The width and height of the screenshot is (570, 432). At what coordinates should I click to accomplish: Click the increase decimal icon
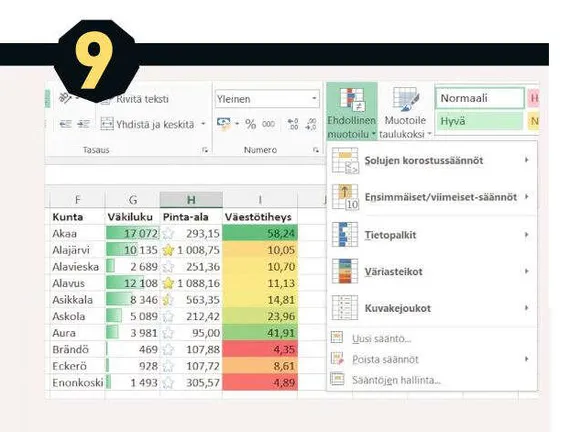293,124
